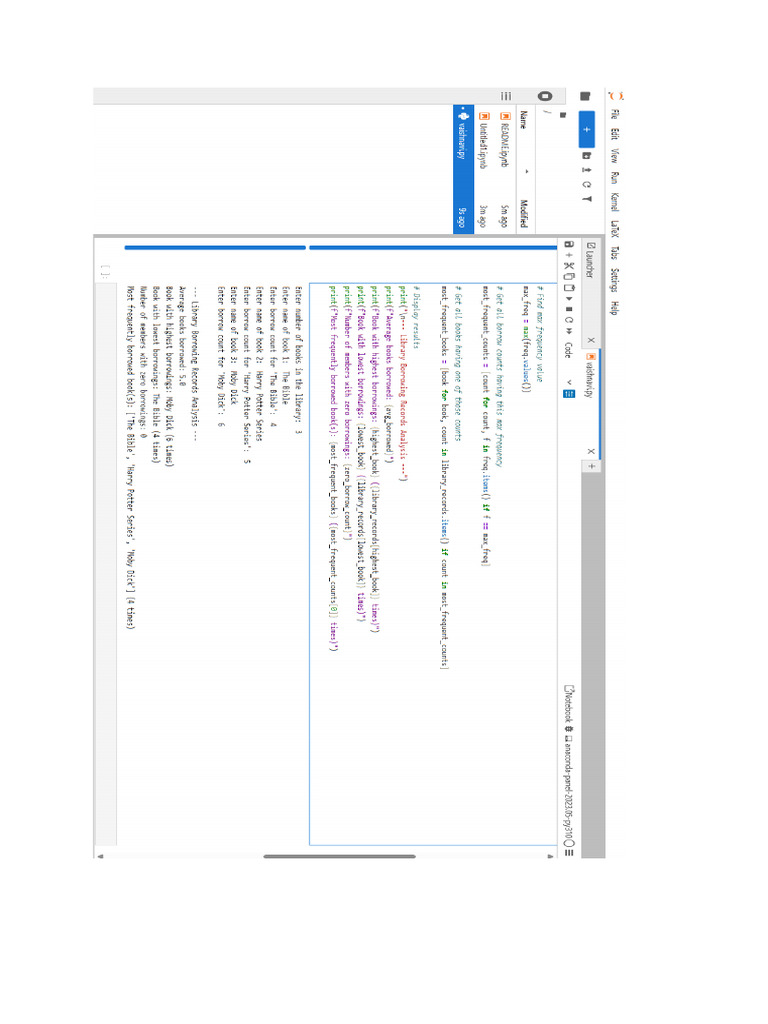Select vaishnavi.py in the file list
Screen dimensions: 768x1024
463,169
